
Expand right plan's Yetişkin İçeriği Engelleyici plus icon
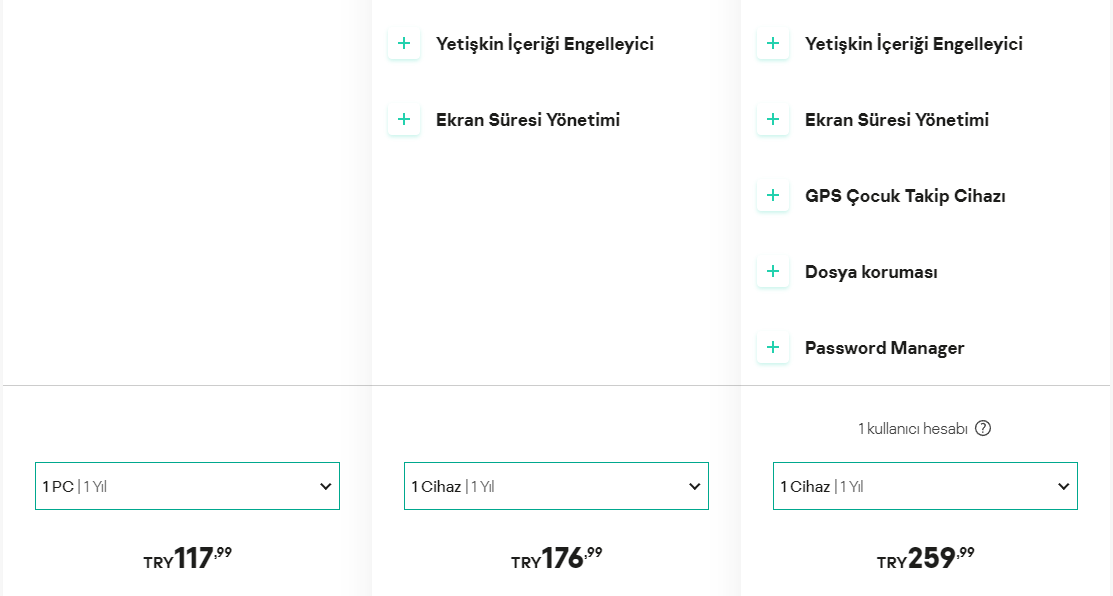[773, 44]
